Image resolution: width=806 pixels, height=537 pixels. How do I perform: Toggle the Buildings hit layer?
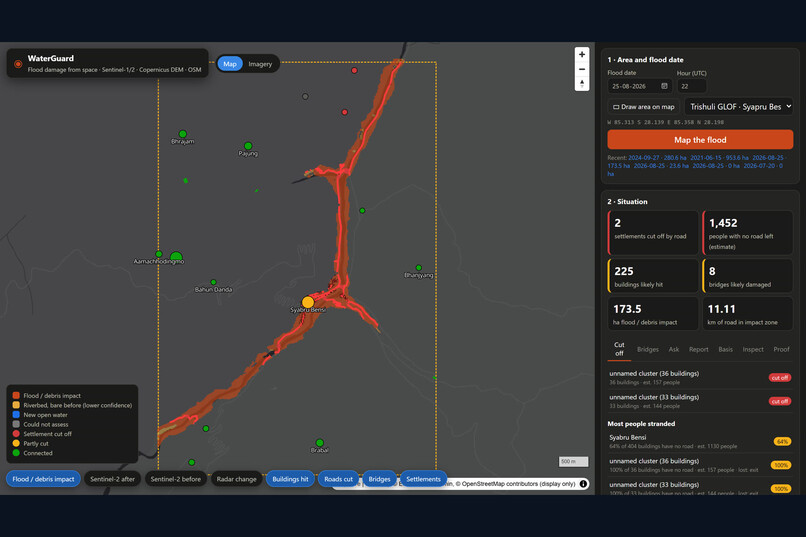[290, 479]
